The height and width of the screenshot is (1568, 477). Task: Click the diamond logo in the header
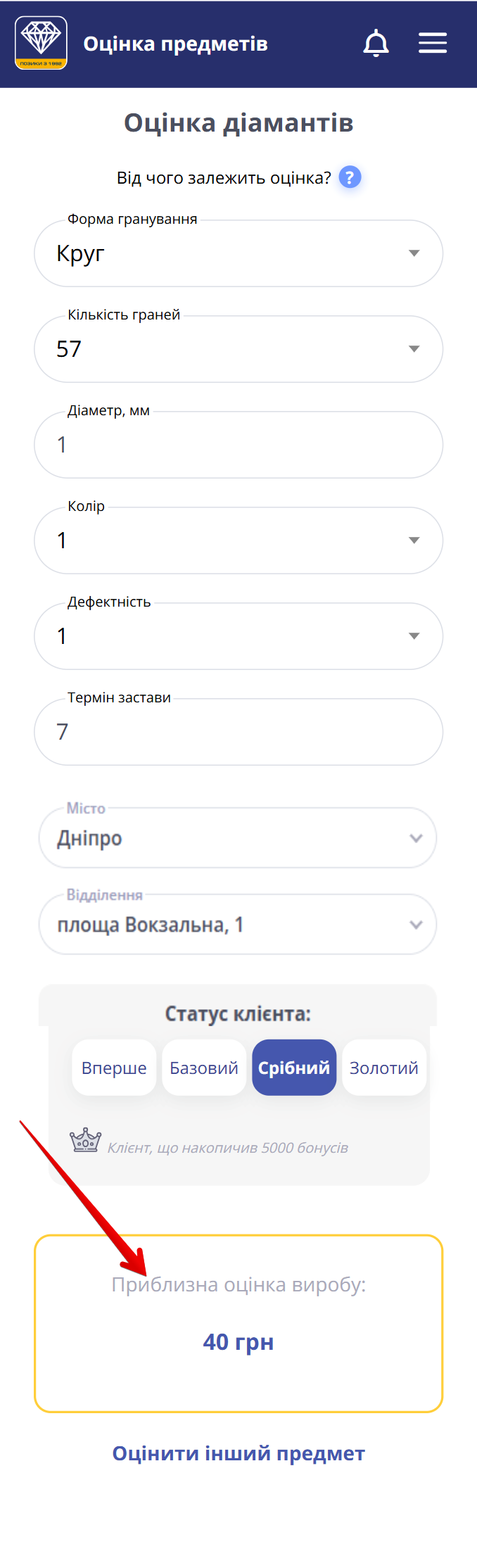(41, 42)
